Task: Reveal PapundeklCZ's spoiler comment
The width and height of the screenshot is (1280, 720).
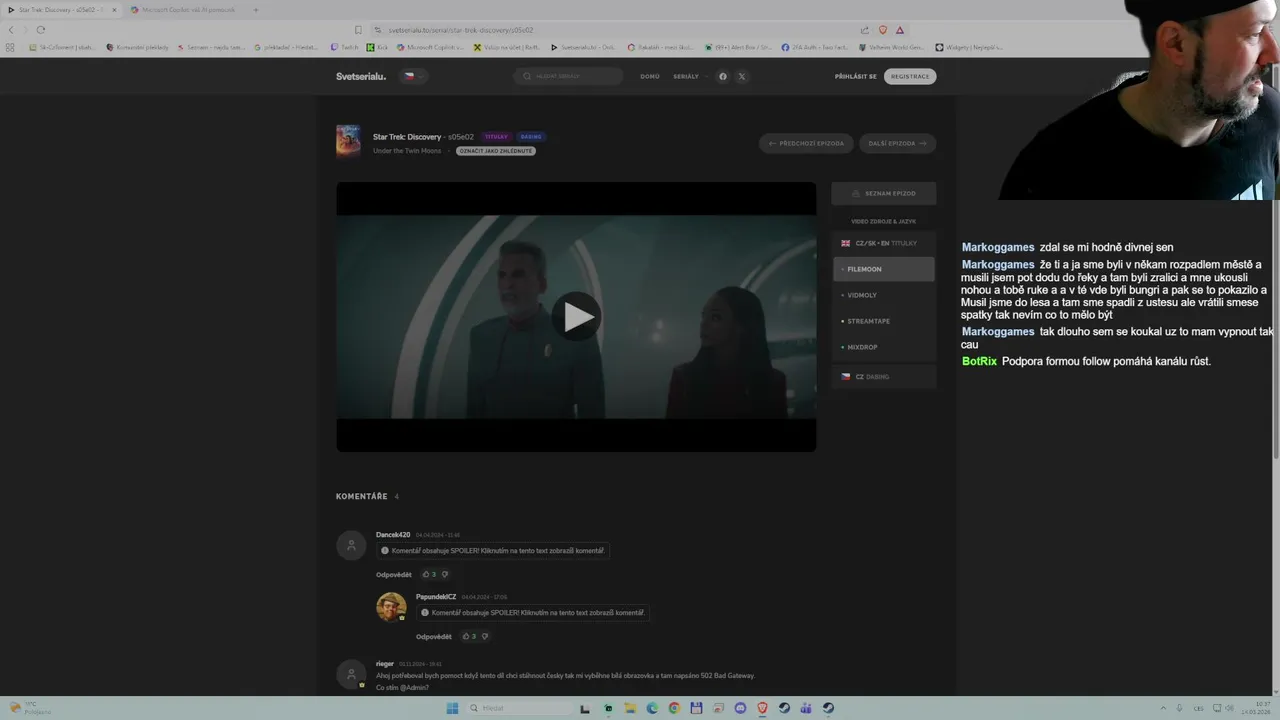Action: pos(533,613)
